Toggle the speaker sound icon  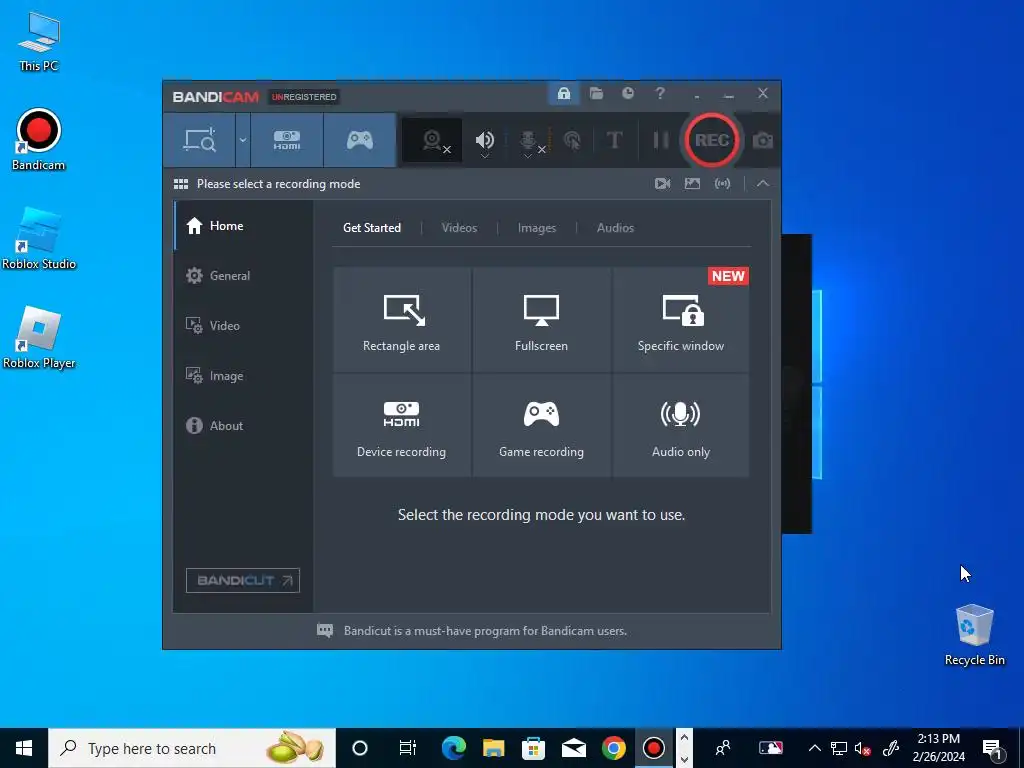tap(485, 139)
